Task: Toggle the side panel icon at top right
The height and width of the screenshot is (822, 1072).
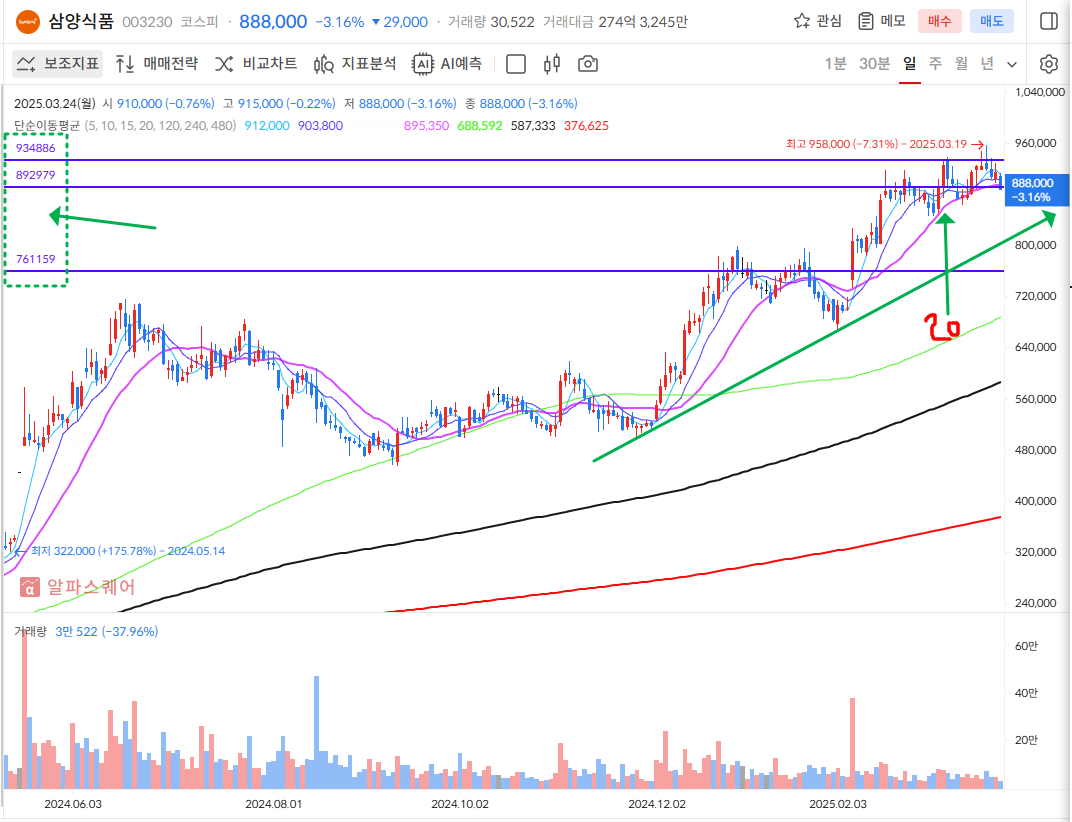Action: click(x=1049, y=21)
